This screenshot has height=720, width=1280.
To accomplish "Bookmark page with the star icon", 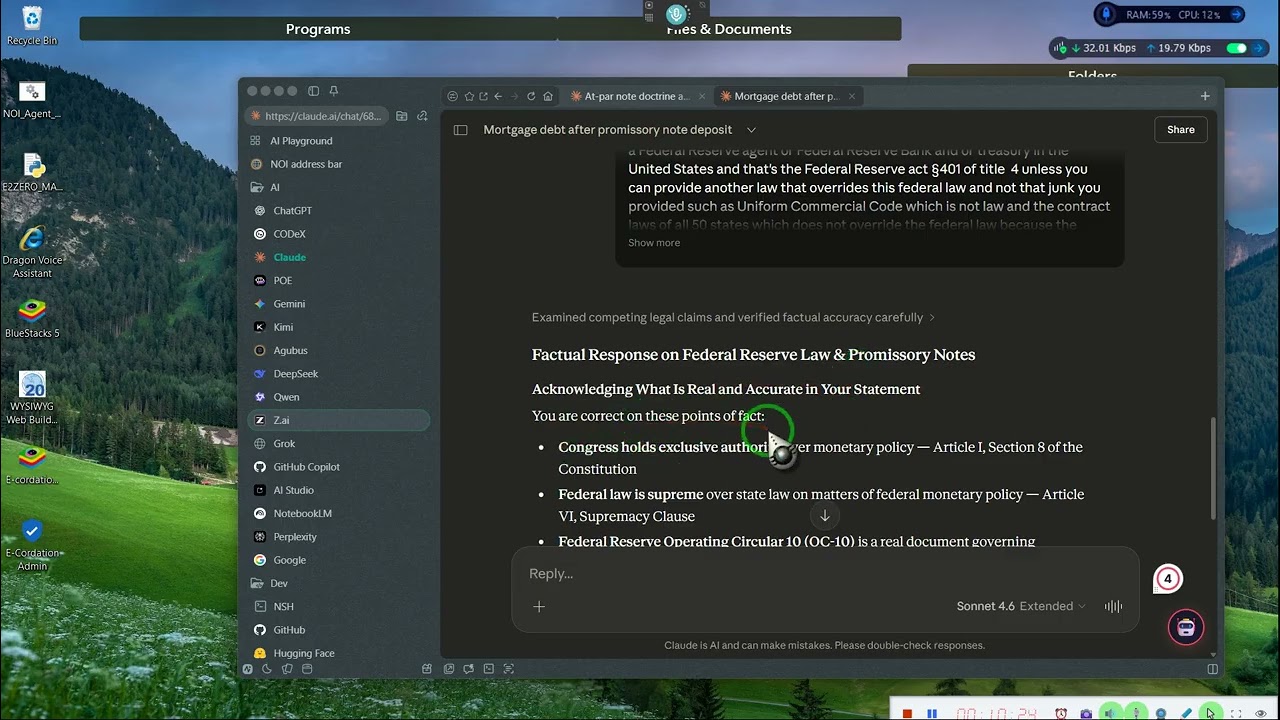I will [x=469, y=96].
